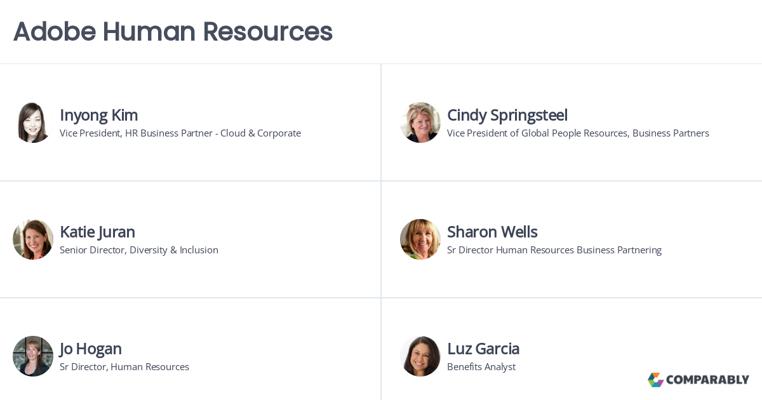The width and height of the screenshot is (762, 400).
Task: Open the Katie Juran name link
Action: (x=97, y=232)
